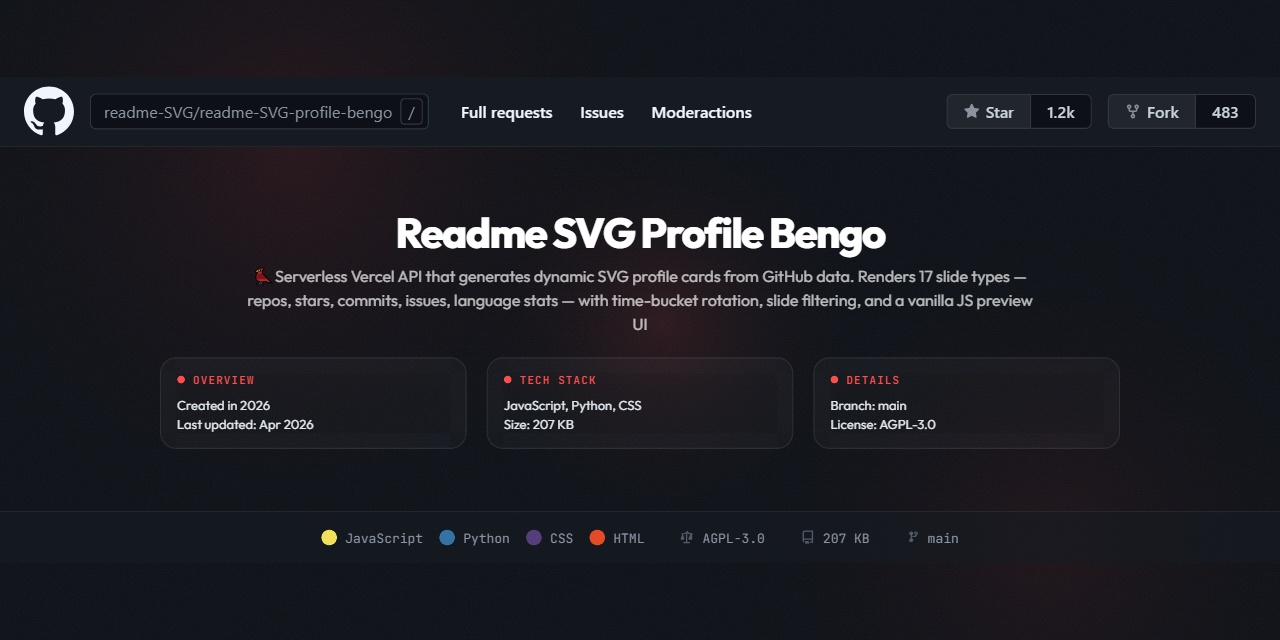Image resolution: width=1280 pixels, height=640 pixels.
Task: Expand the TECH STACK card
Action: pos(640,402)
